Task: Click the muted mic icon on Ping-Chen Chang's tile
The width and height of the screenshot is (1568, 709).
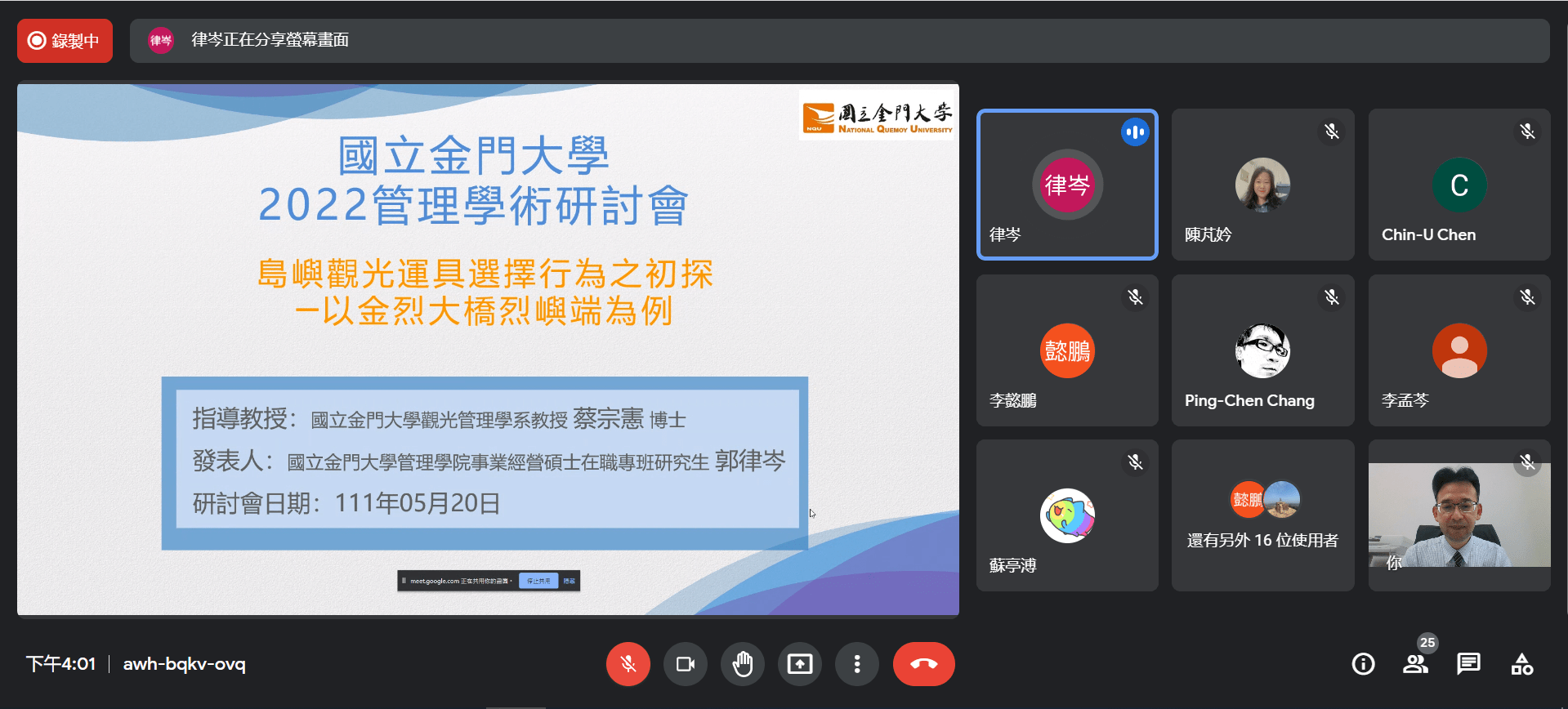Action: pos(1332,297)
